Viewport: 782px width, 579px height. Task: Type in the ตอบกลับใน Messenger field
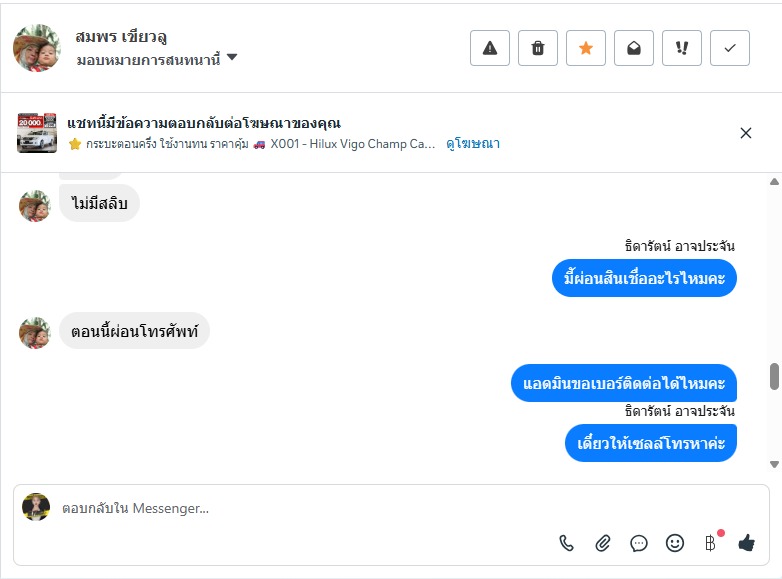(x=300, y=508)
